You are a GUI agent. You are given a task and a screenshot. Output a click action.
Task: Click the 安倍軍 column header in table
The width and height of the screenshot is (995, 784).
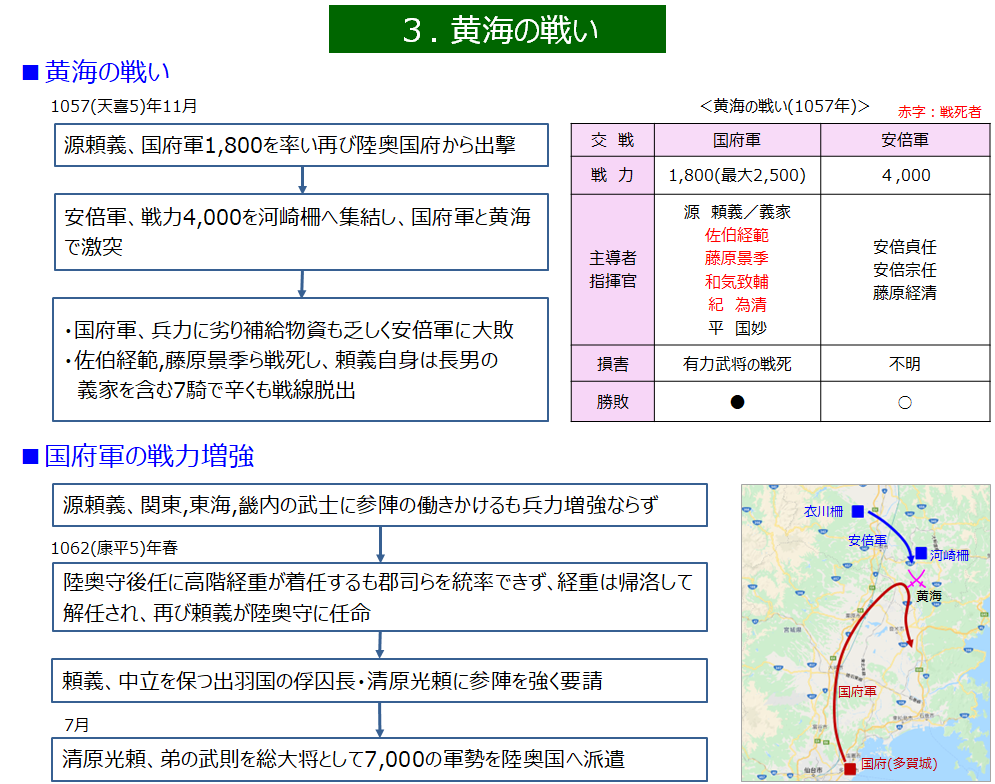[x=904, y=141]
